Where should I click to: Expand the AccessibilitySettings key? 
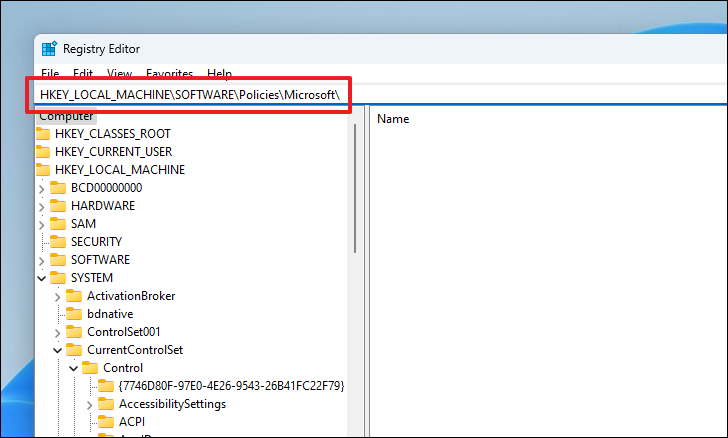(x=90, y=405)
